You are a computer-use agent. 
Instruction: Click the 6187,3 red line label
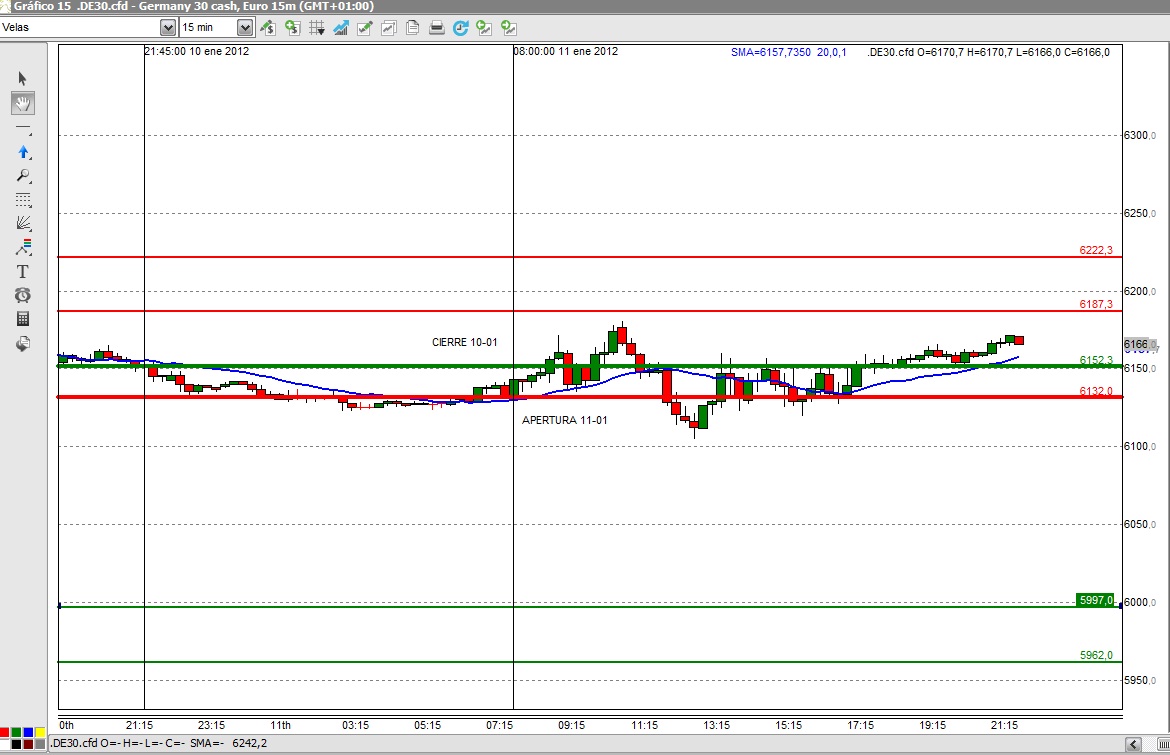point(1095,304)
